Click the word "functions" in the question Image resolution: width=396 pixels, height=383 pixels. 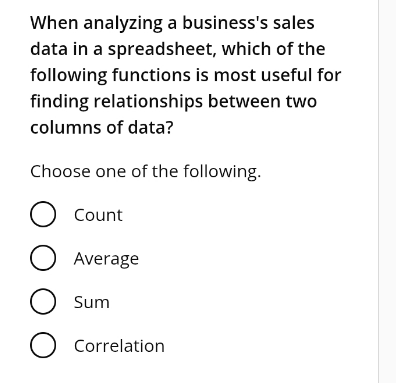(x=152, y=75)
